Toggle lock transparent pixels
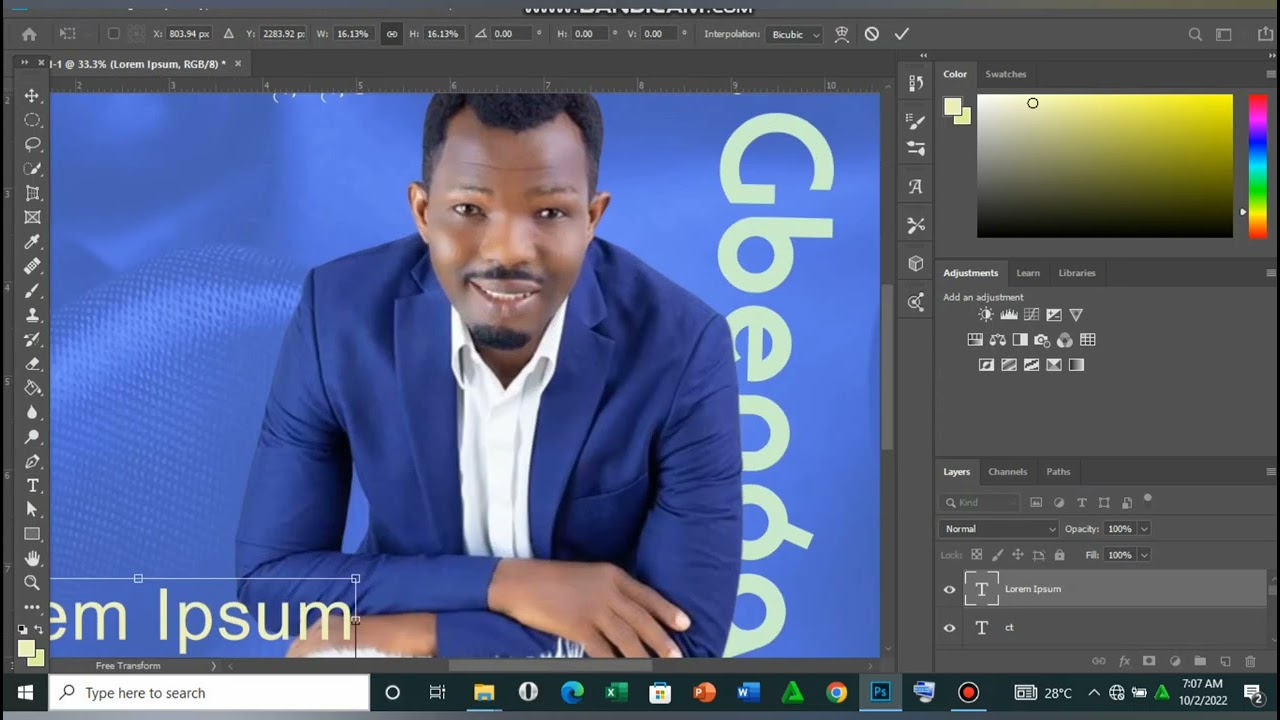This screenshot has width=1280, height=720. (x=976, y=555)
